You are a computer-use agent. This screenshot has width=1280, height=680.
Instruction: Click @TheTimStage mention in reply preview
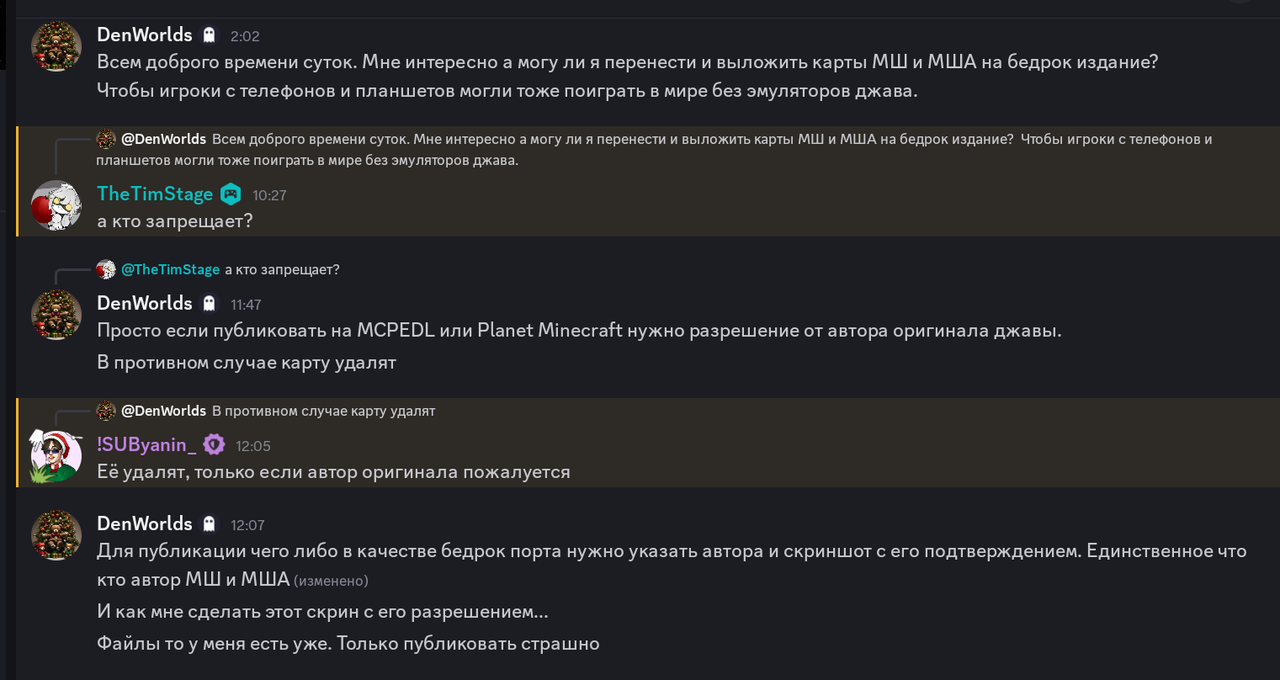coord(170,270)
